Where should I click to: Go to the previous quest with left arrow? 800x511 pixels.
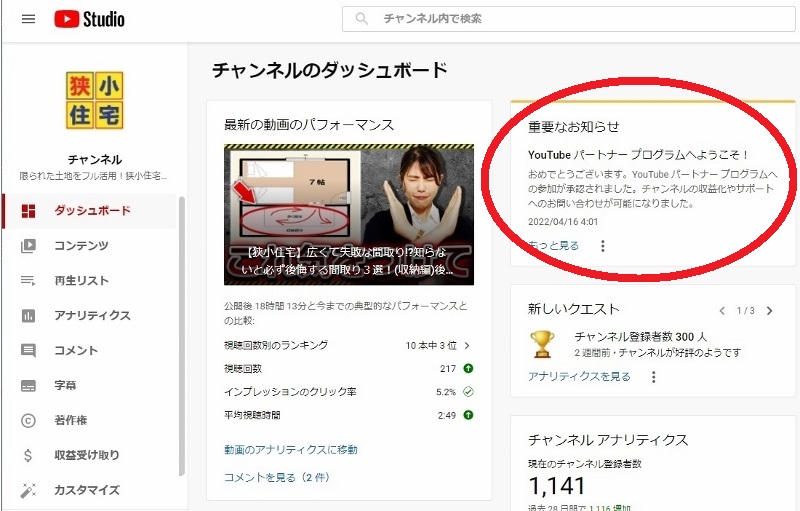tap(722, 311)
